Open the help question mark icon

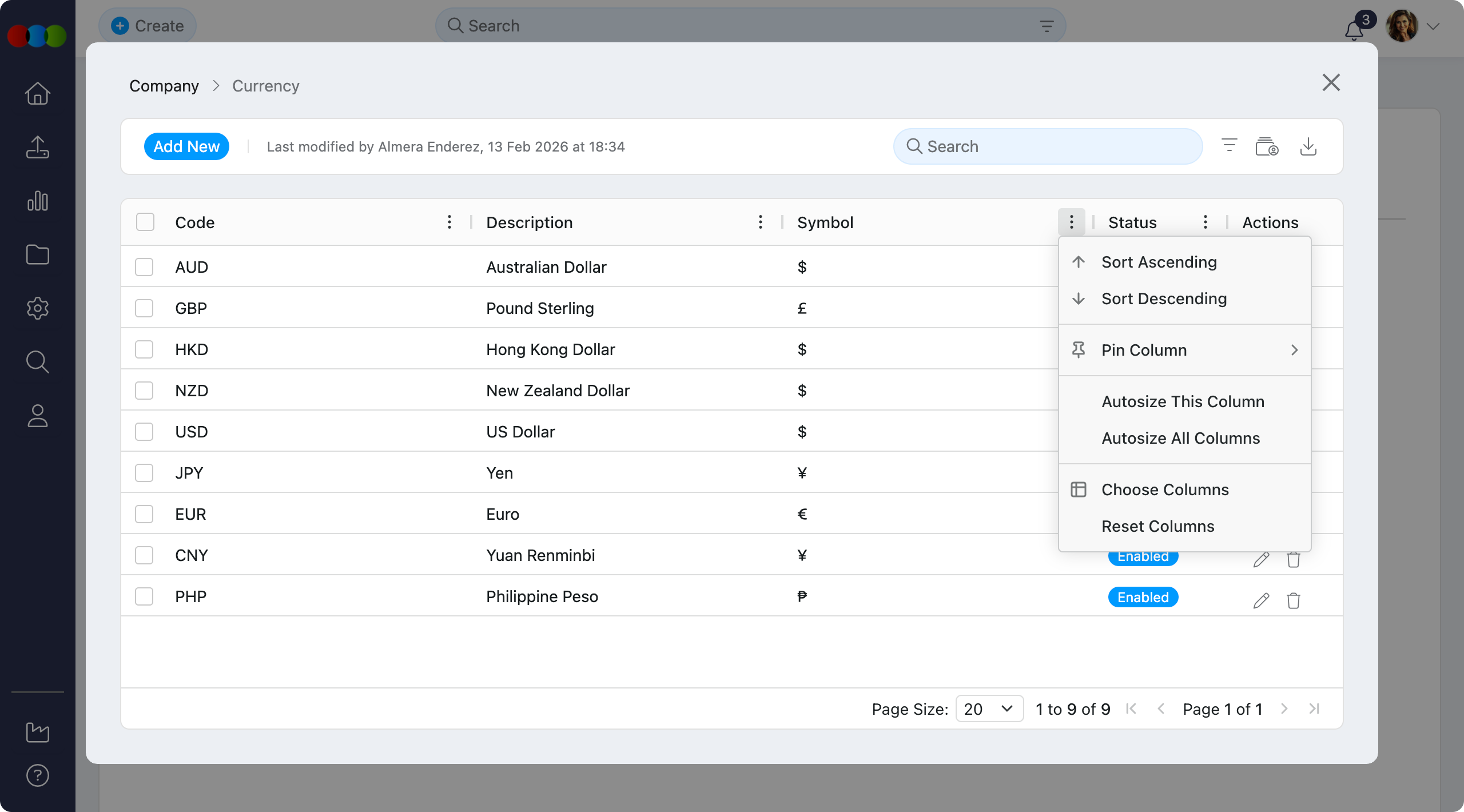click(38, 775)
